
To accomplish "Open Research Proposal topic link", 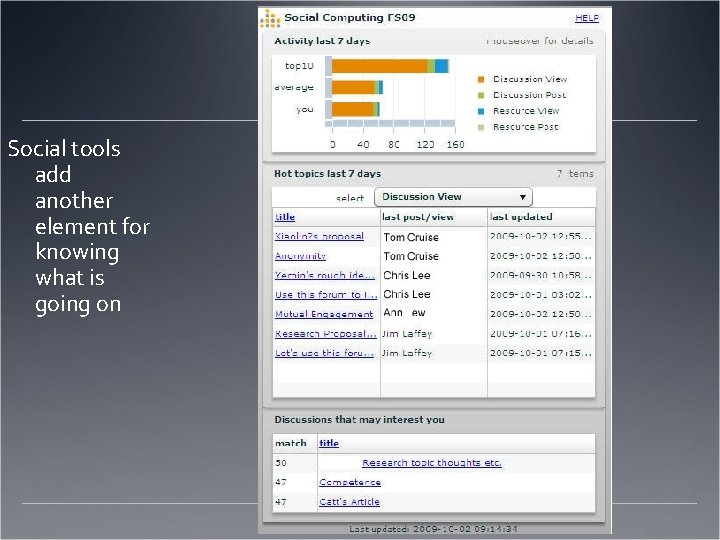I will [x=326, y=334].
